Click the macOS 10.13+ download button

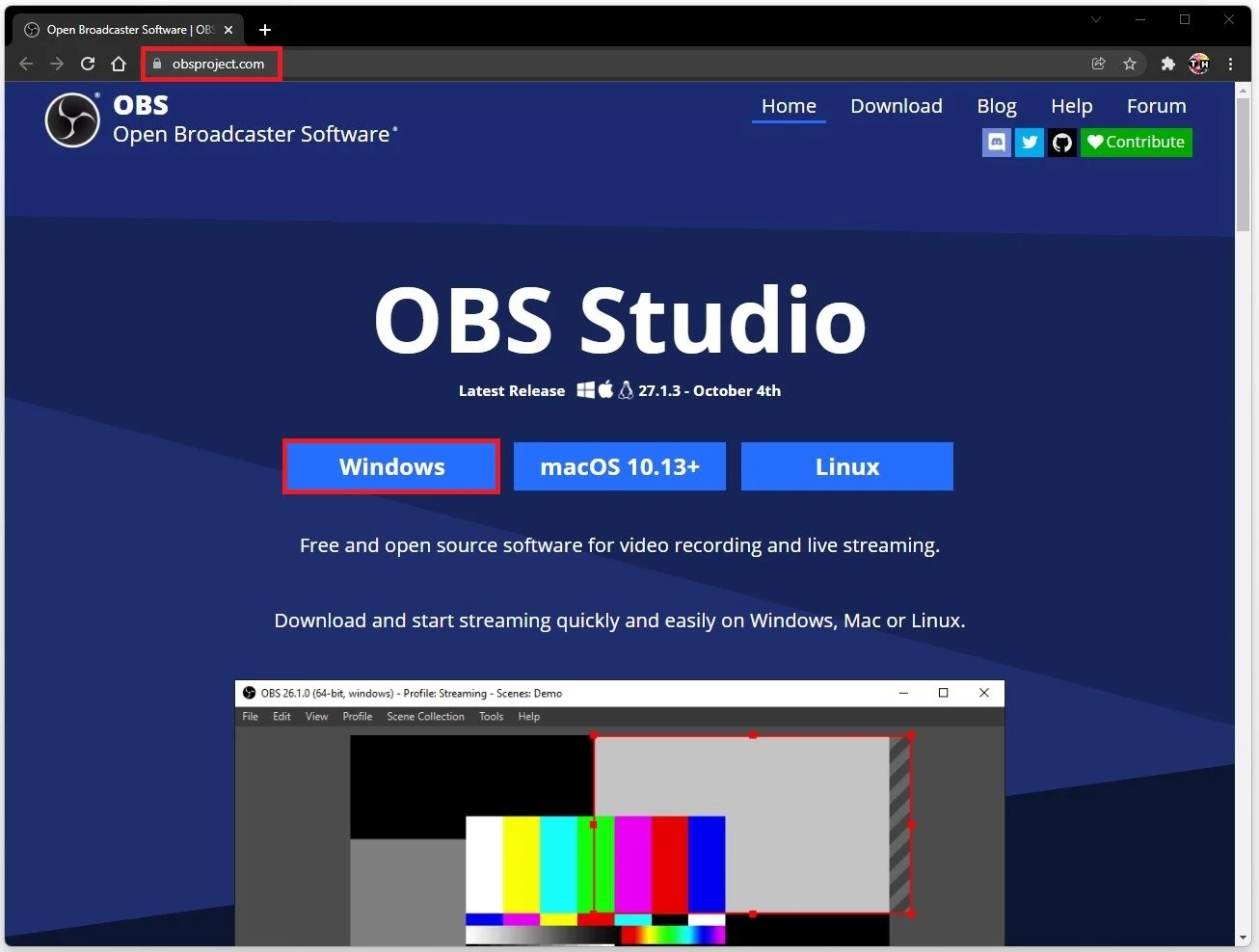620,466
